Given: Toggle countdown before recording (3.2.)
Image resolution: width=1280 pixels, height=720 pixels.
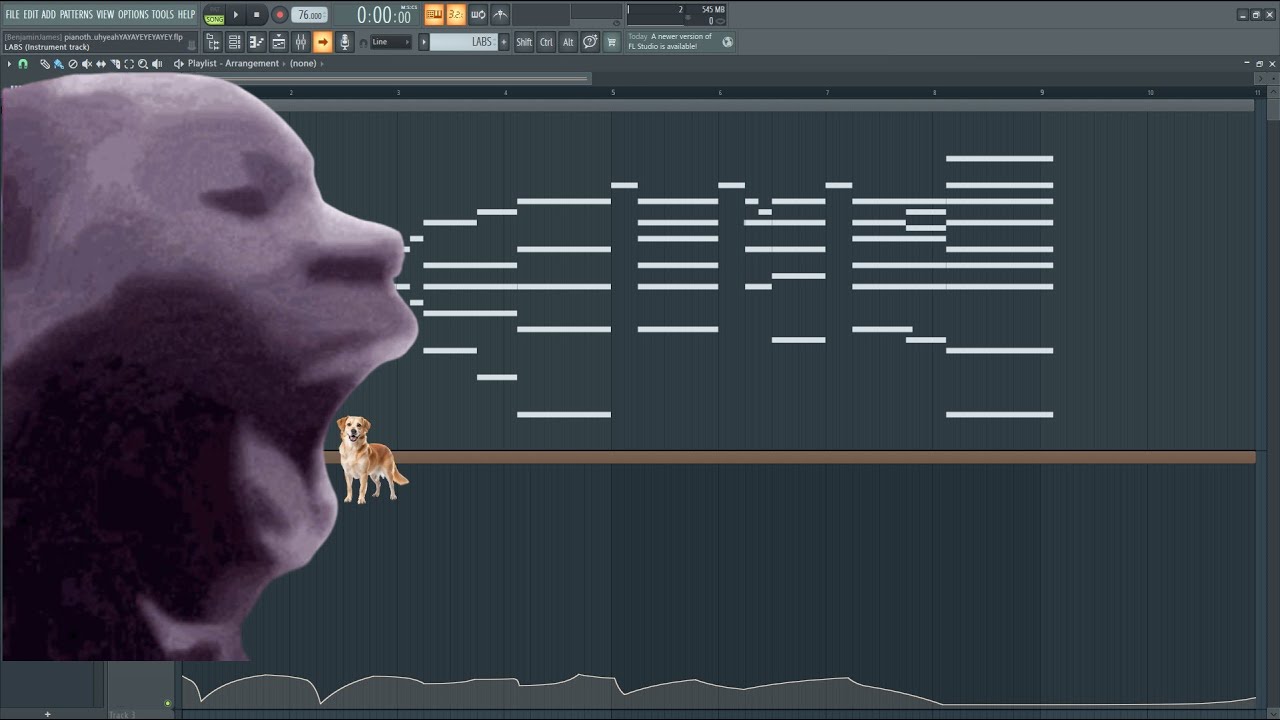Looking at the screenshot, I should 456,14.
